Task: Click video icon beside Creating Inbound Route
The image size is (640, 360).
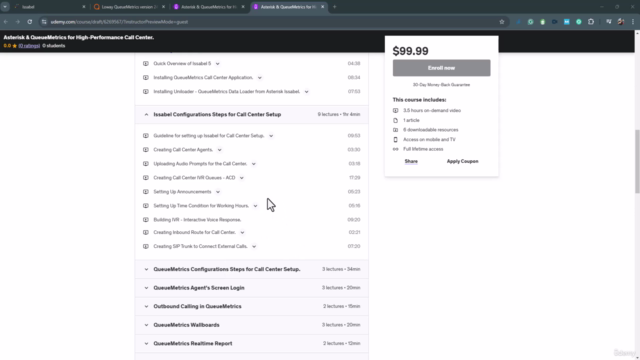Action: [x=146, y=232]
